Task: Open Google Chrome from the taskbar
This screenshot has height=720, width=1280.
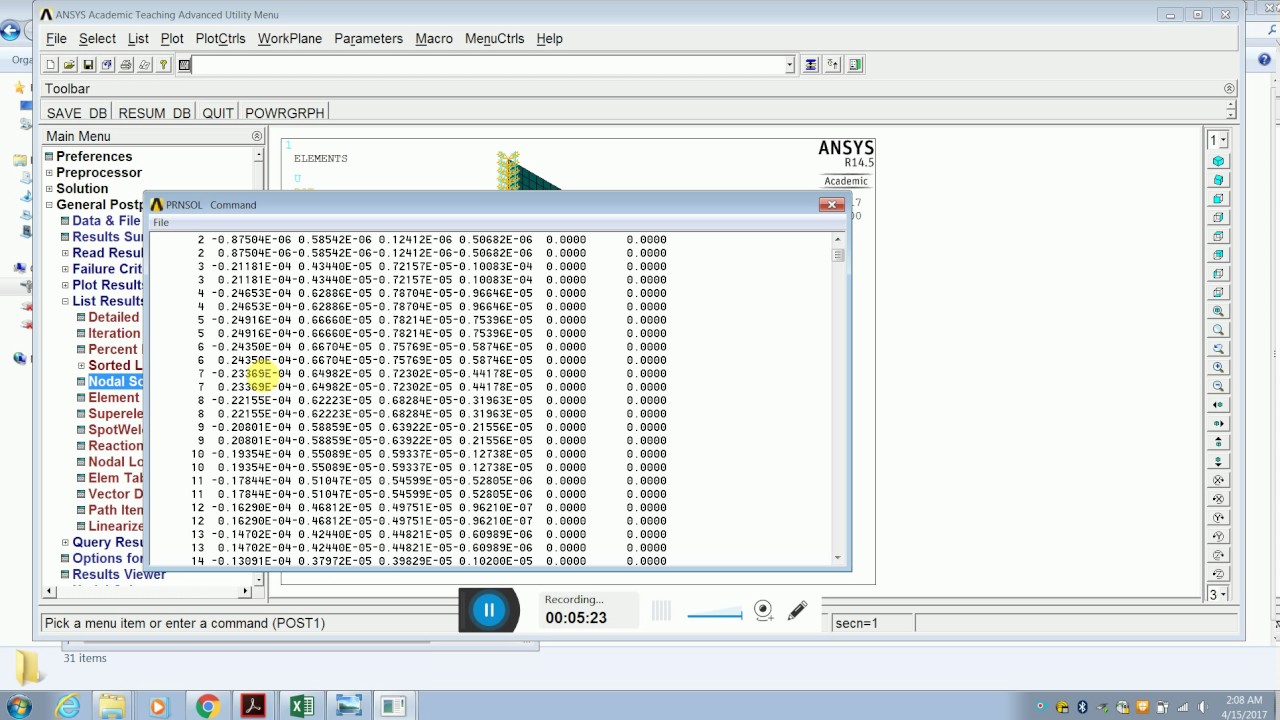Action: coord(207,706)
